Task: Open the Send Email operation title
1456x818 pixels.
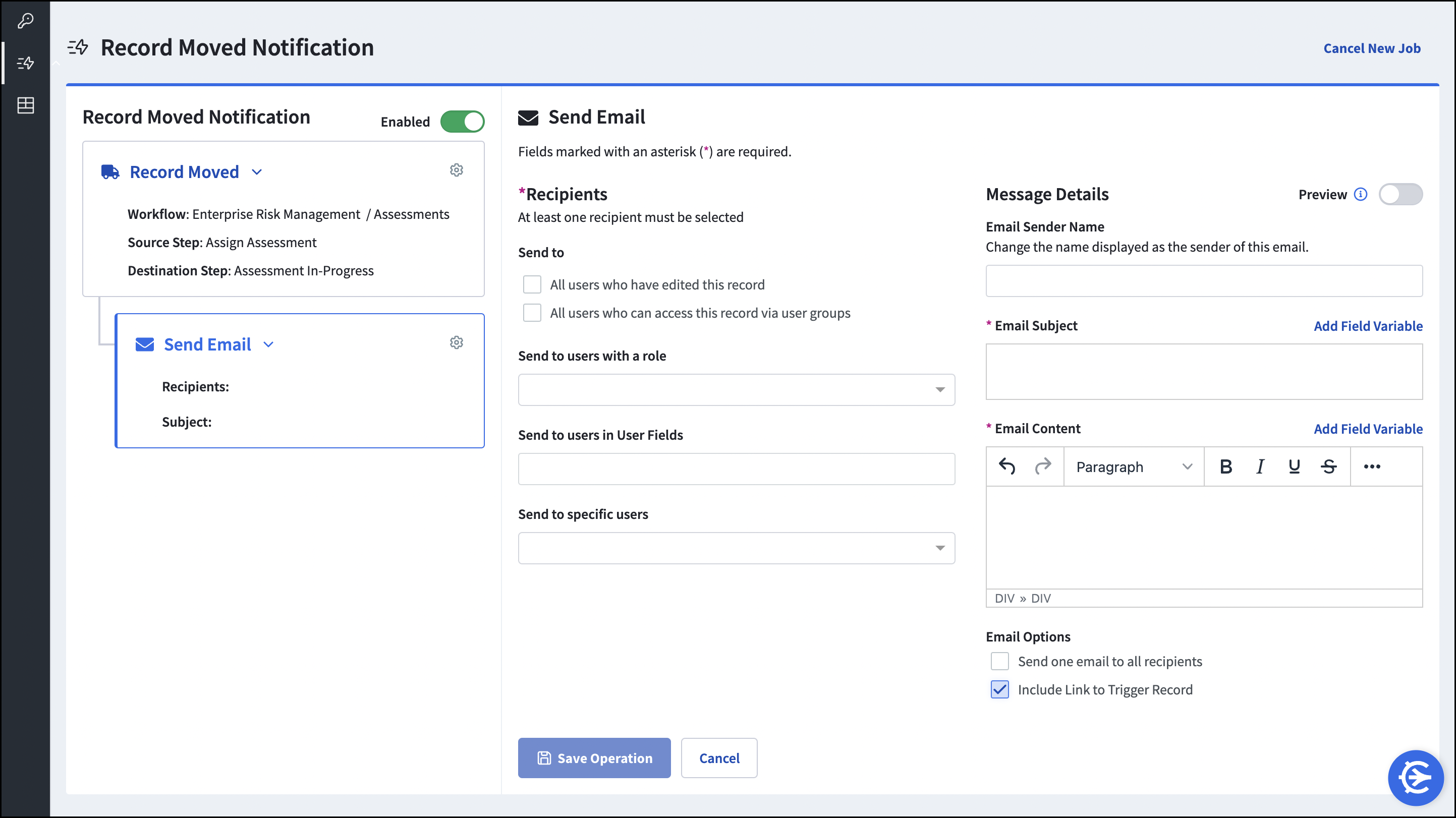Action: click(207, 344)
